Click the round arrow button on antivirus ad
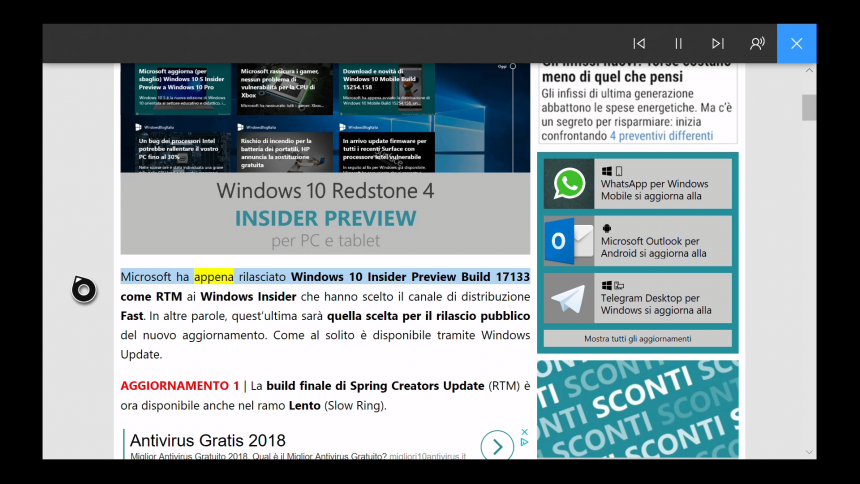Screen dimensions: 860x484 [497, 446]
